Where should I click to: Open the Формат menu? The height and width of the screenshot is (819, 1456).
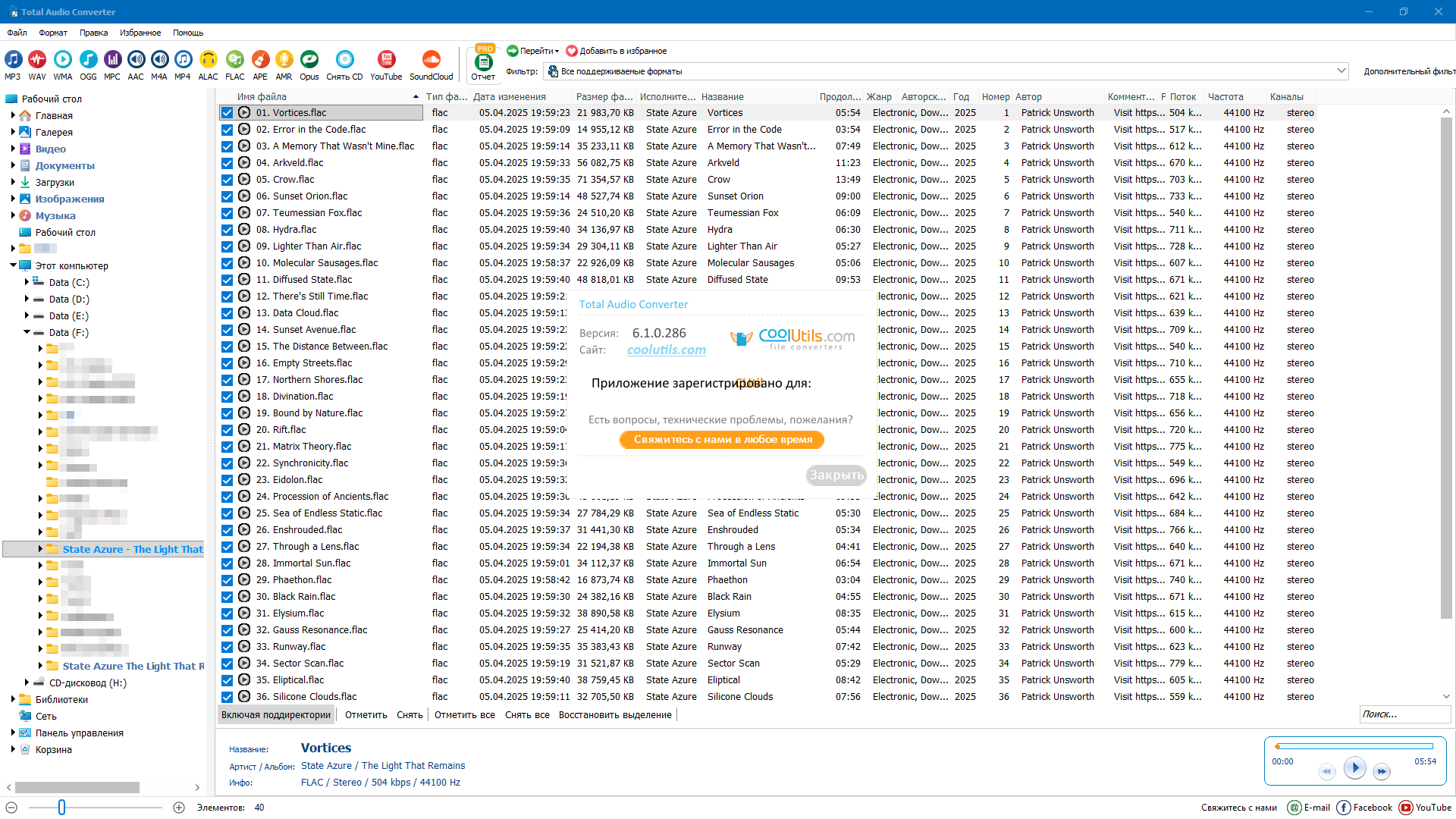click(53, 33)
